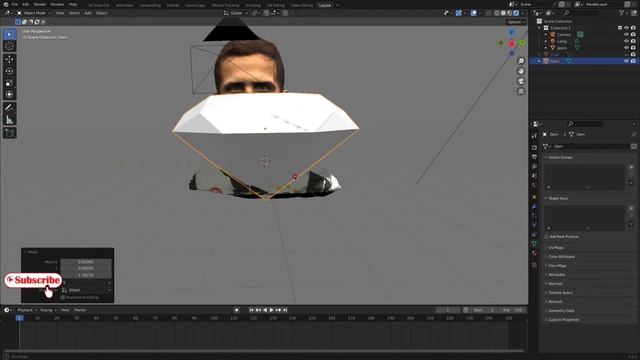
Task: Hide the Camera object in viewport
Action: 626,35
